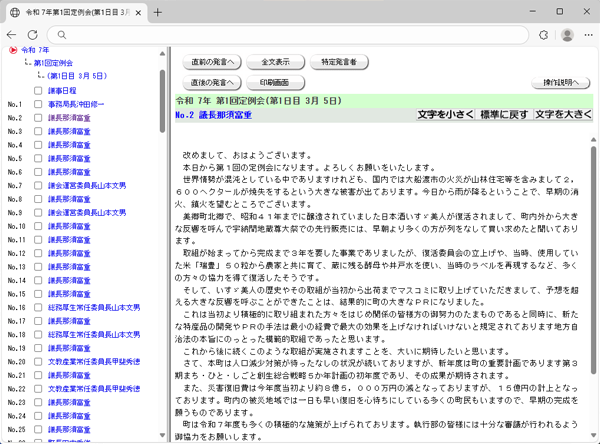Click the speech text scrollbar thumb

[593, 260]
